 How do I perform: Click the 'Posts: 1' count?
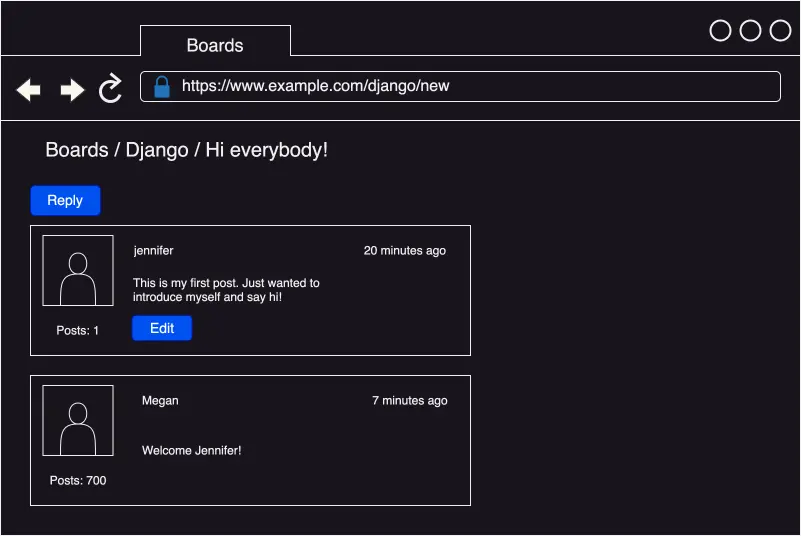coord(78,331)
